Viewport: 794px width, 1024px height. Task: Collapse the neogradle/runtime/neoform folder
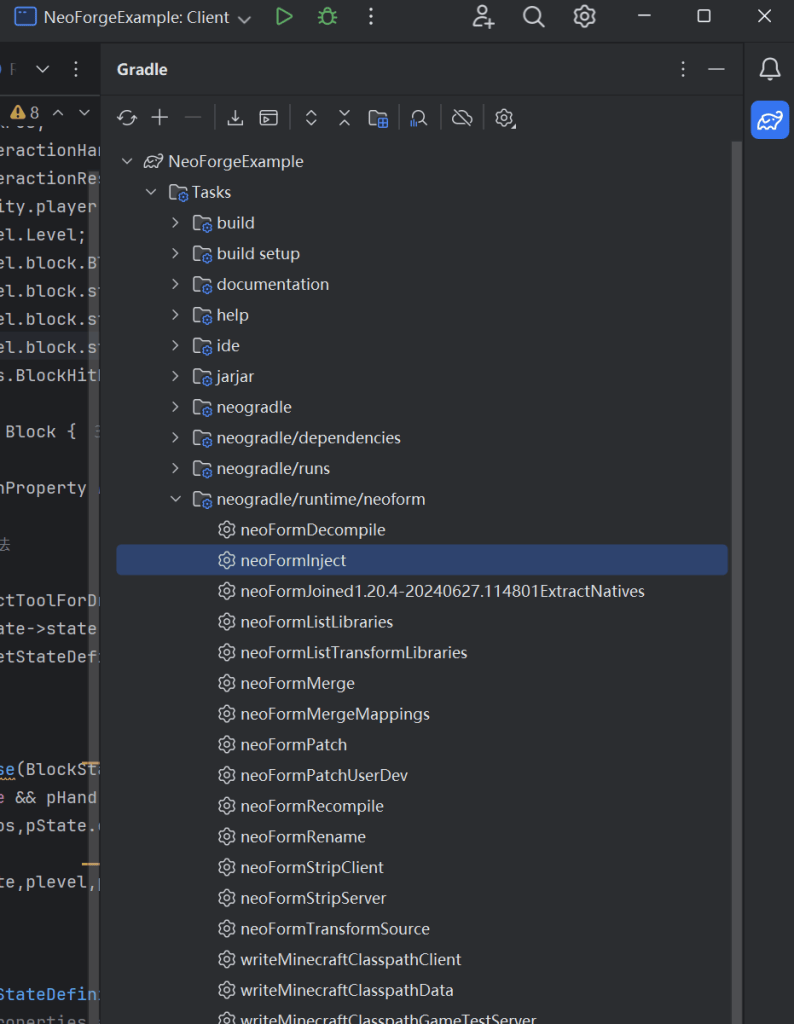click(175, 499)
